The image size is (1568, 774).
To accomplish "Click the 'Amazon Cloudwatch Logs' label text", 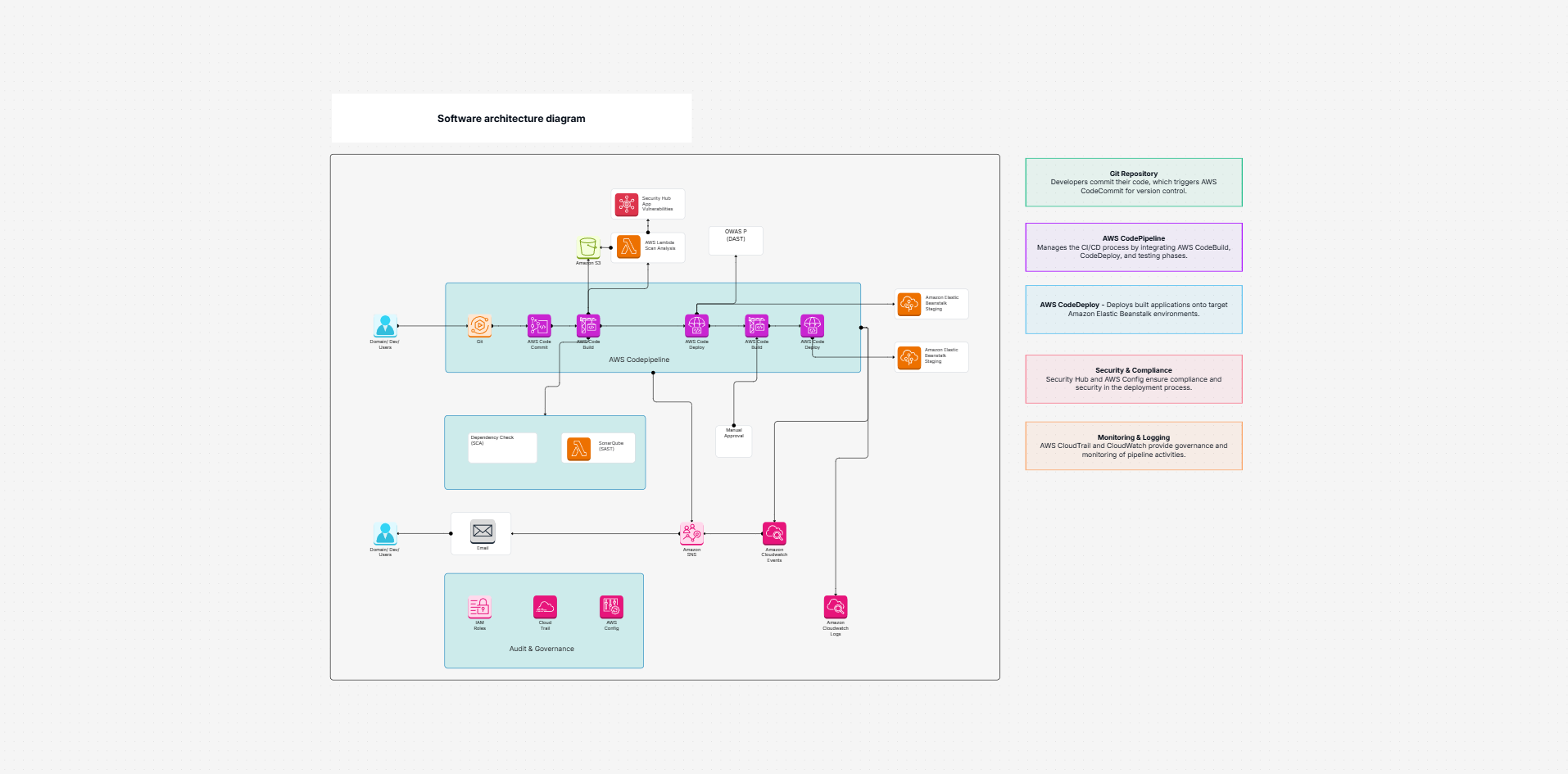I will point(836,628).
